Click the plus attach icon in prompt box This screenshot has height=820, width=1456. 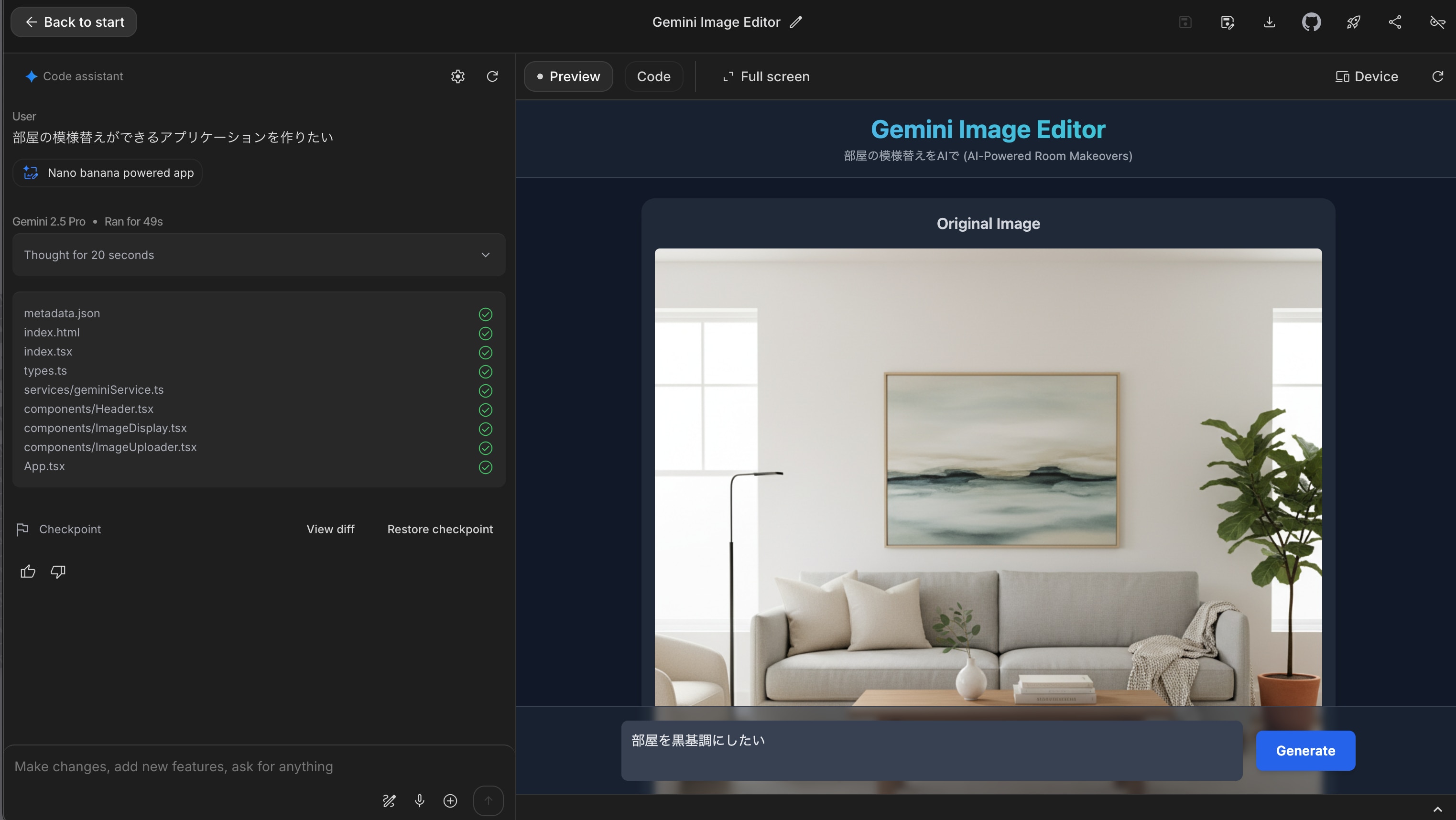tap(450, 800)
